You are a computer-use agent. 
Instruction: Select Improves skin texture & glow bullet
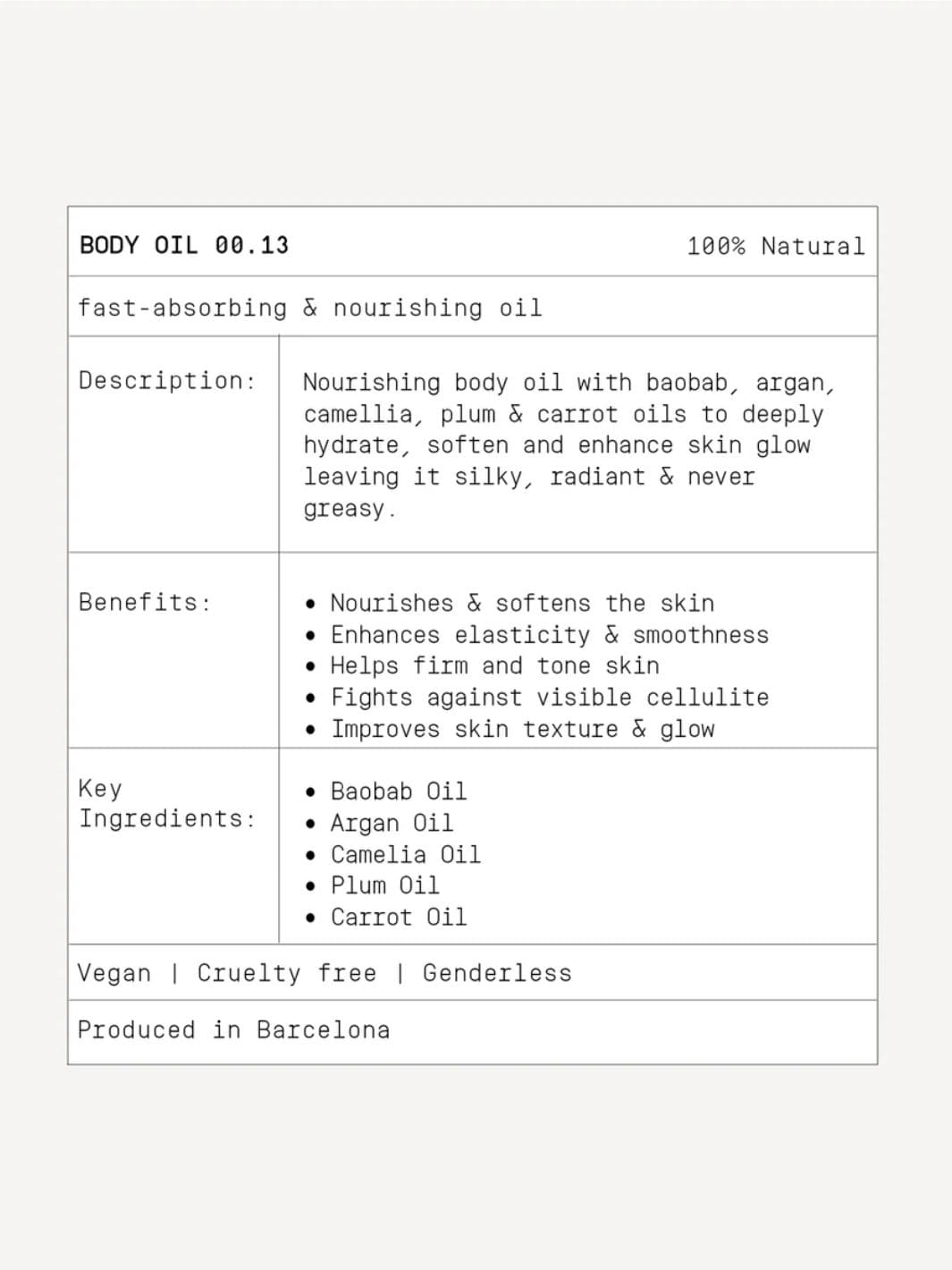522,729
